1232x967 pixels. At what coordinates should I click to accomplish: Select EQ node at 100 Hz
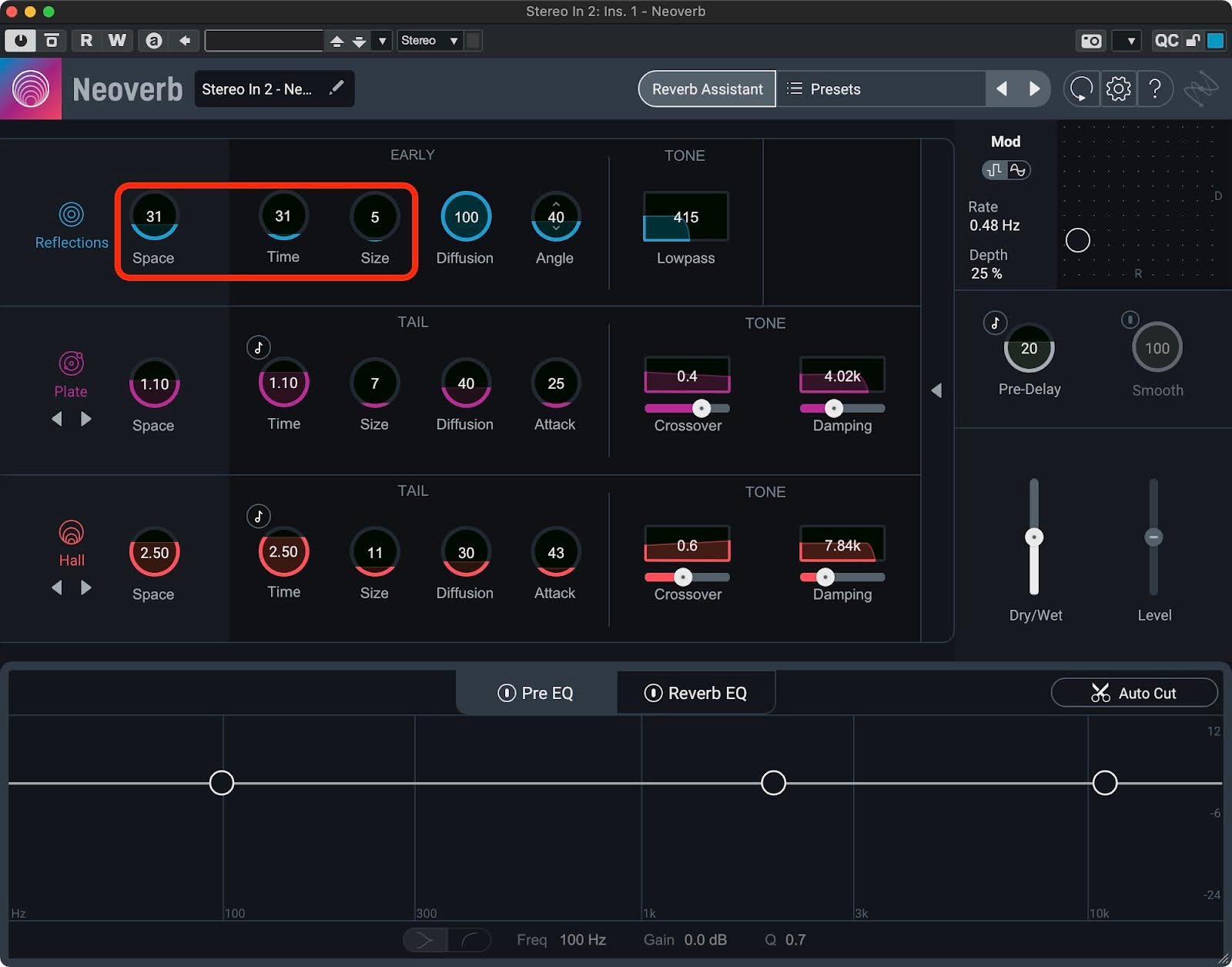click(x=222, y=783)
